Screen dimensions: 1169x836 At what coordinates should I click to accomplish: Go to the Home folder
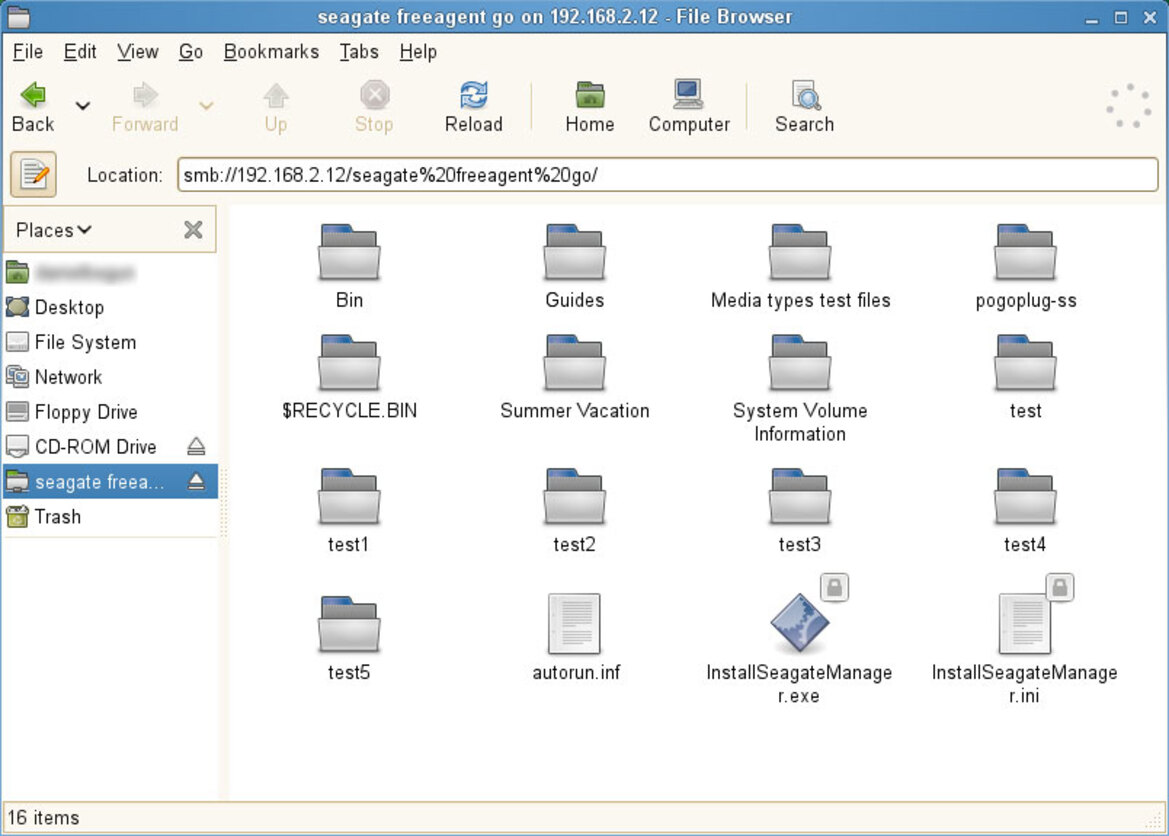coord(590,106)
